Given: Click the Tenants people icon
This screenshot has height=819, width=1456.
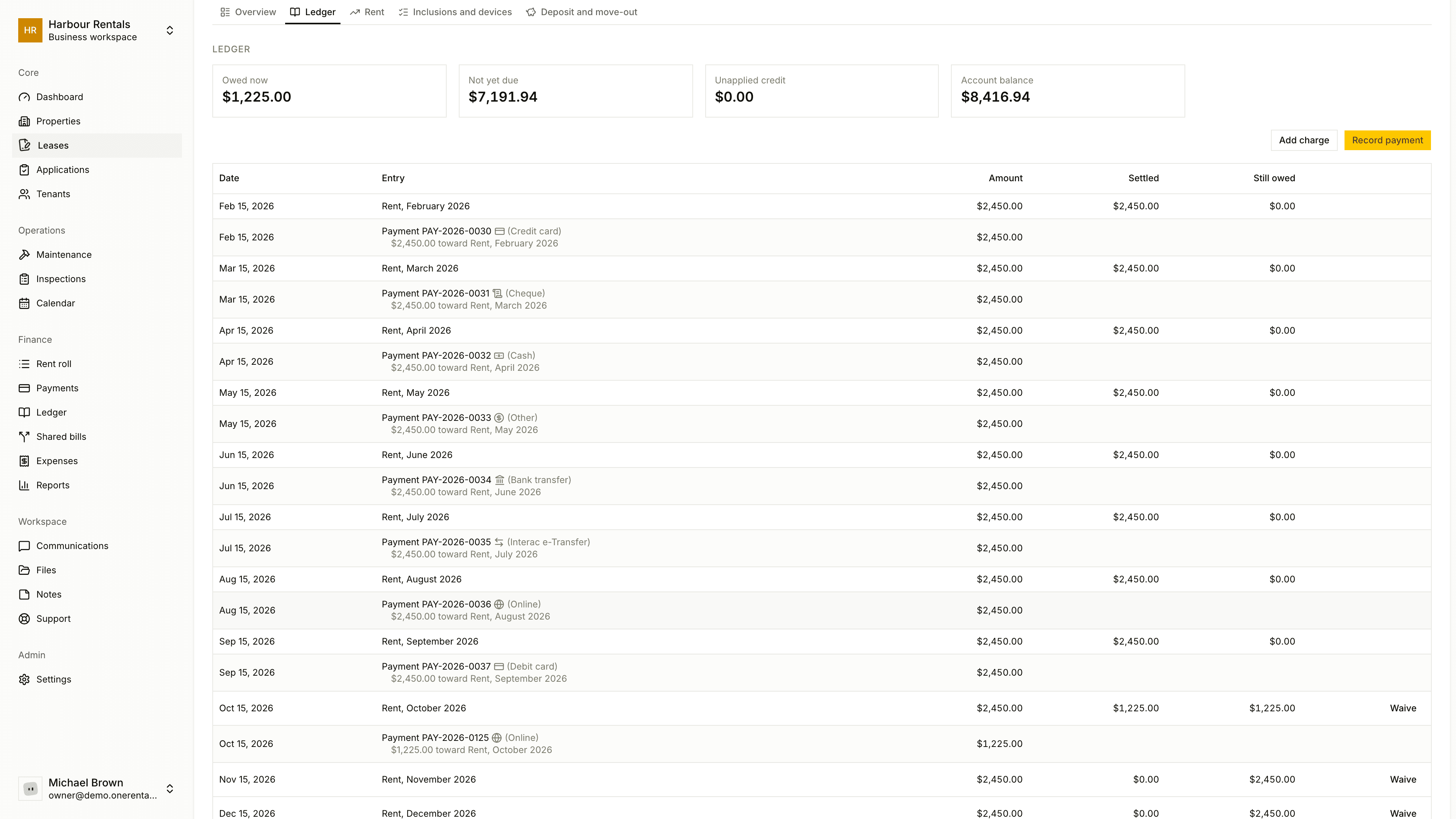Looking at the screenshot, I should click(24, 195).
